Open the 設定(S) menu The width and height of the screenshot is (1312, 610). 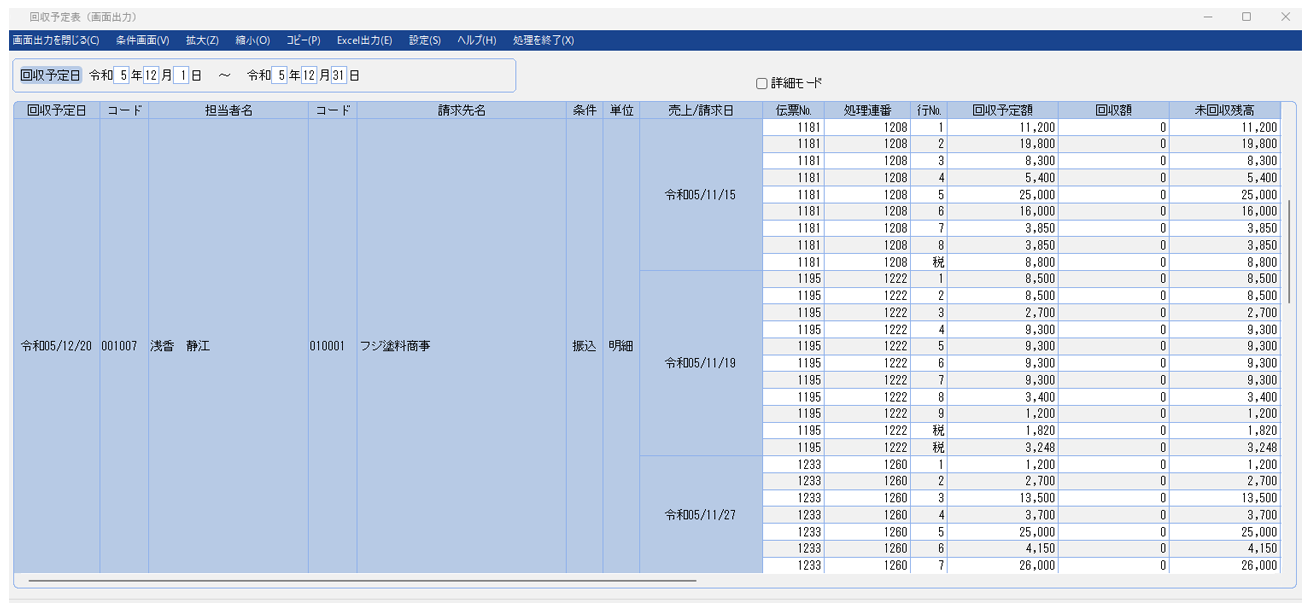[425, 40]
